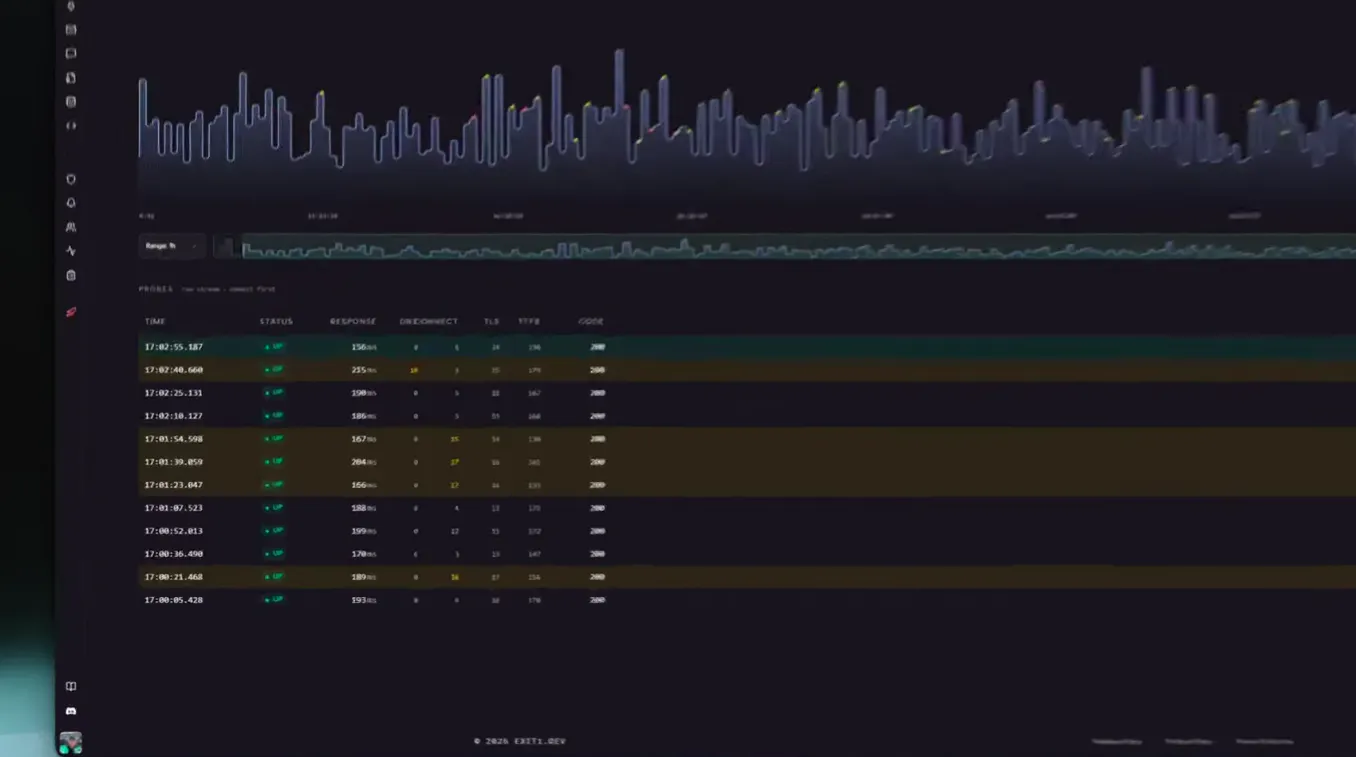The image size is (1356, 757).
Task: Open the user avatar at sidebar bottom
Action: (x=70, y=742)
